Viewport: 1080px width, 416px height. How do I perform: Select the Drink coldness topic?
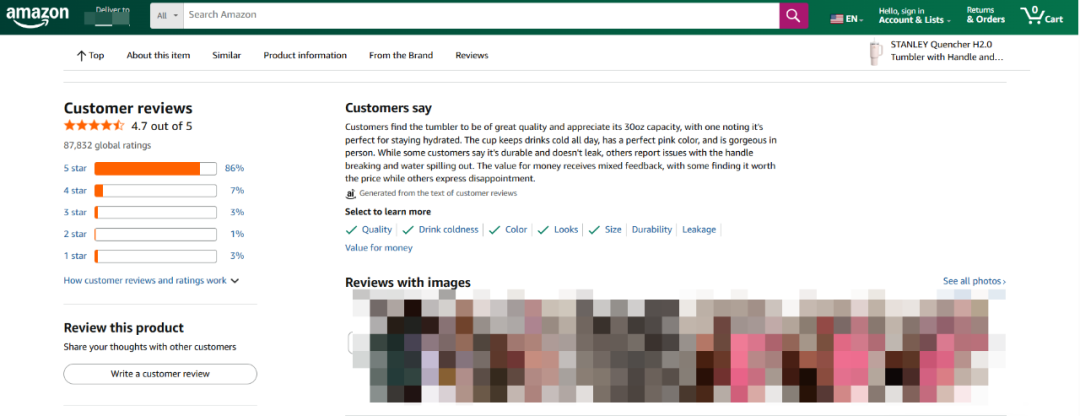(x=440, y=229)
